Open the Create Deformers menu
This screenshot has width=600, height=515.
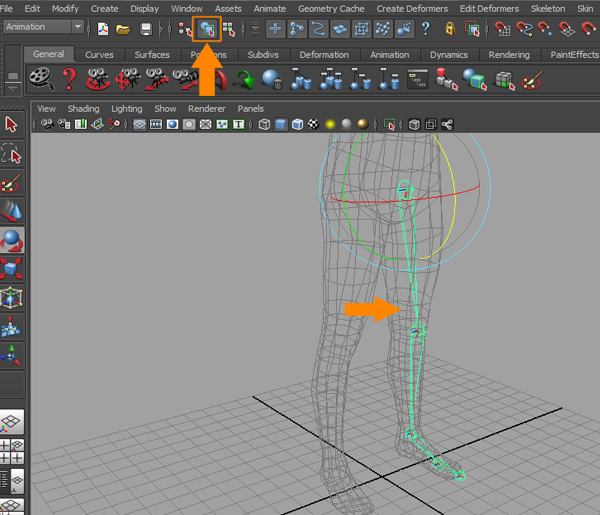[412, 8]
